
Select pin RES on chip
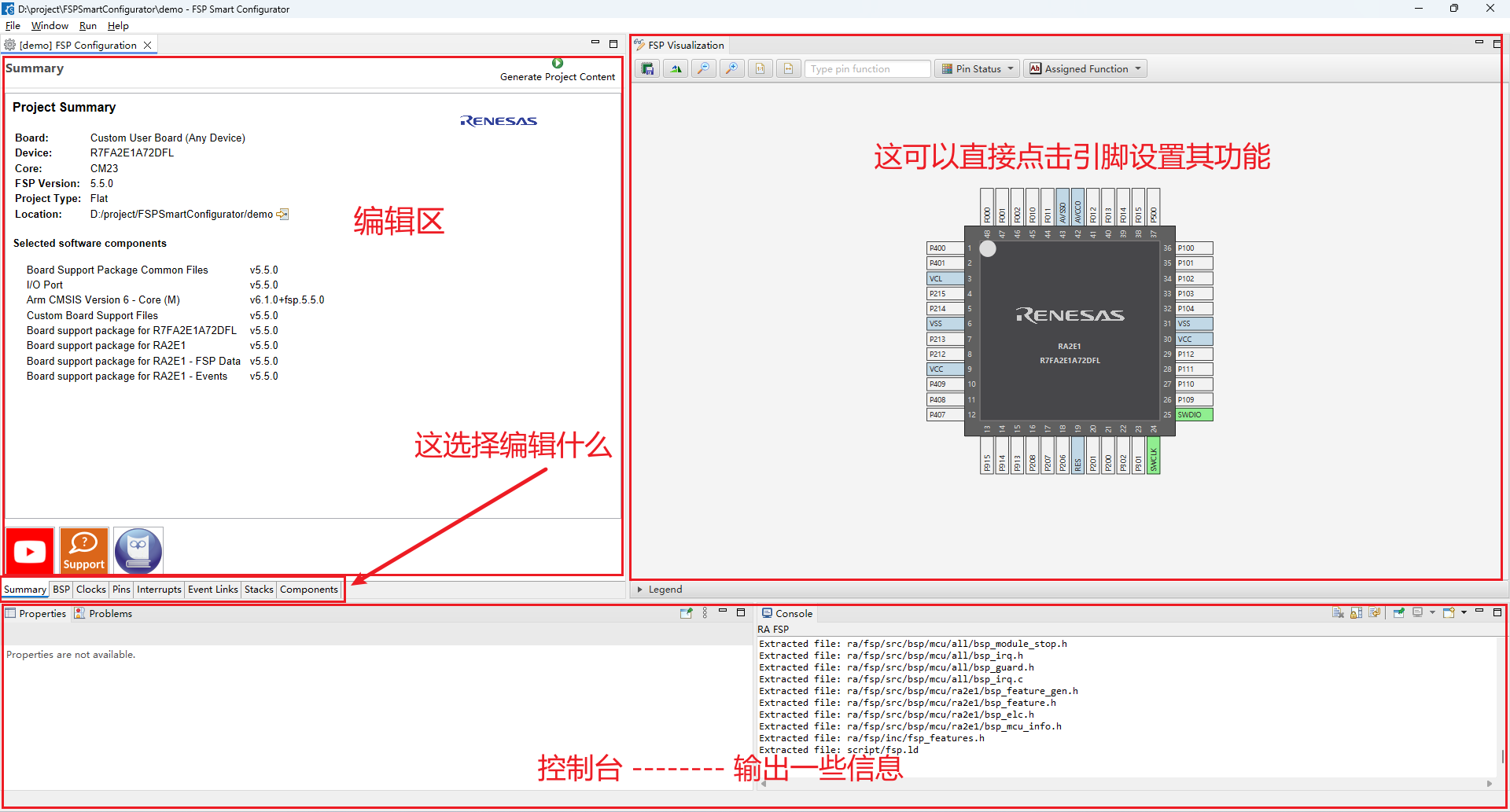[1078, 456]
